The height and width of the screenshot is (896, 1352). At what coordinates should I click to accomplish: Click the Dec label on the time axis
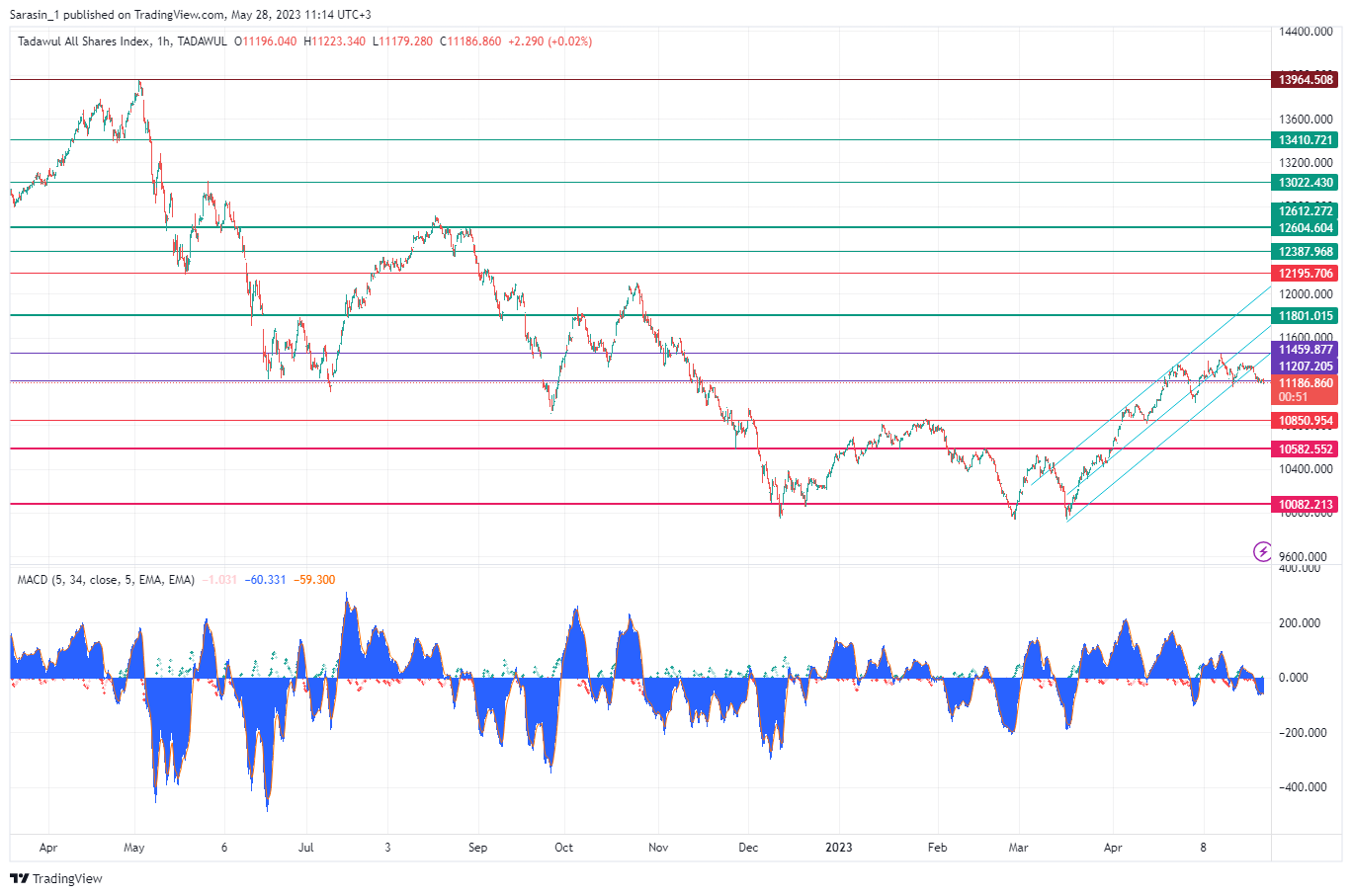click(748, 848)
